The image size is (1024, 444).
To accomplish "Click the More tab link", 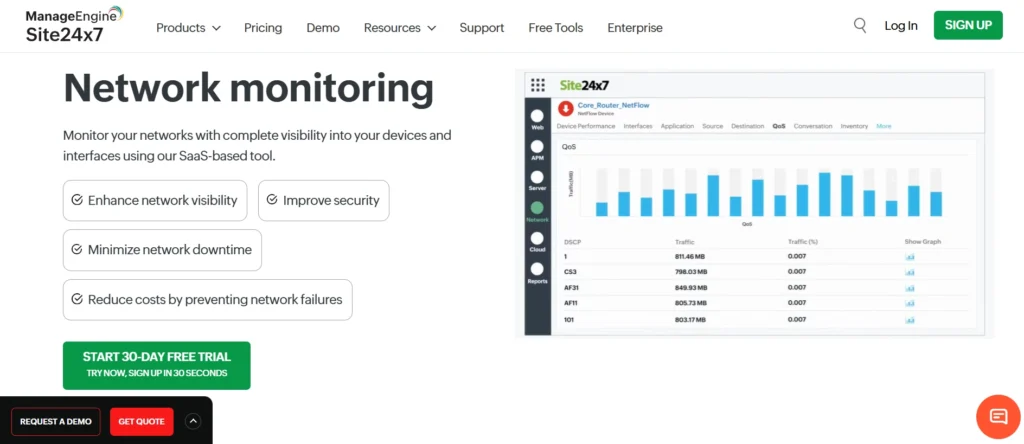I will (884, 126).
